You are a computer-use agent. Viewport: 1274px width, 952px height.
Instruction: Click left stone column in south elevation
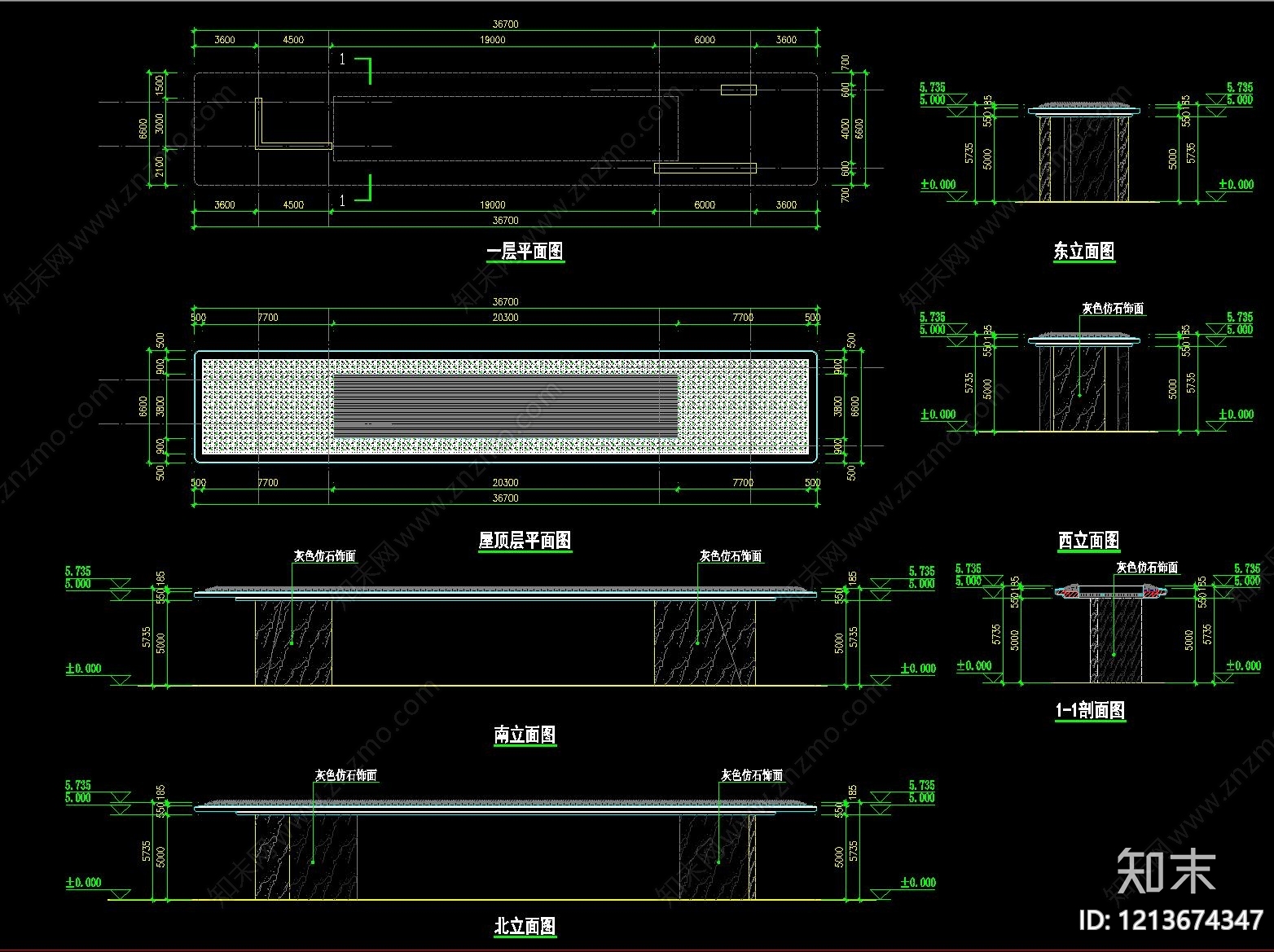[293, 643]
